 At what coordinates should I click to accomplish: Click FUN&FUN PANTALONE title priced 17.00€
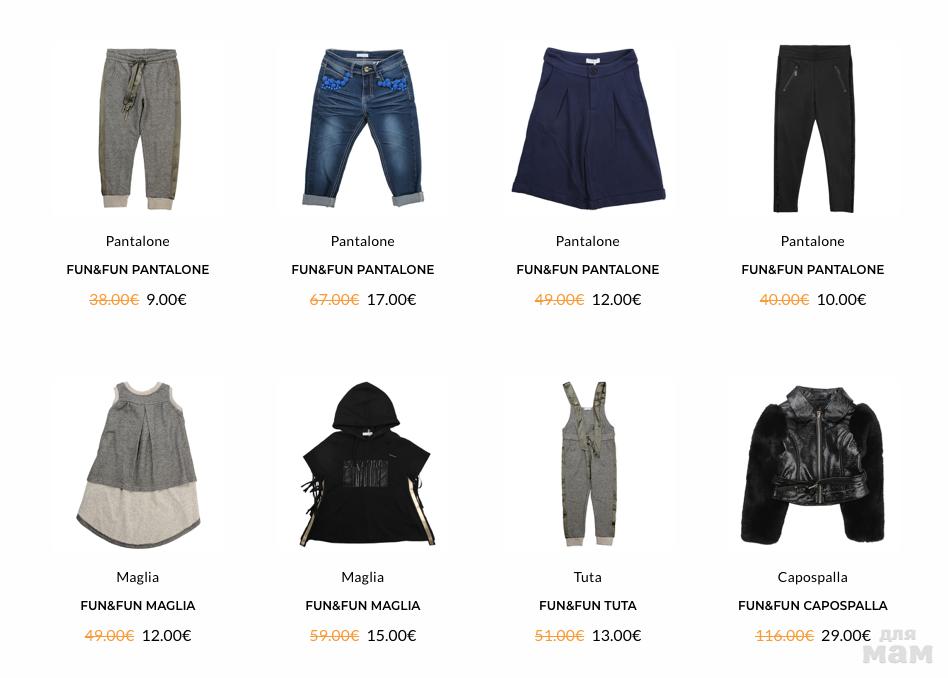click(363, 270)
